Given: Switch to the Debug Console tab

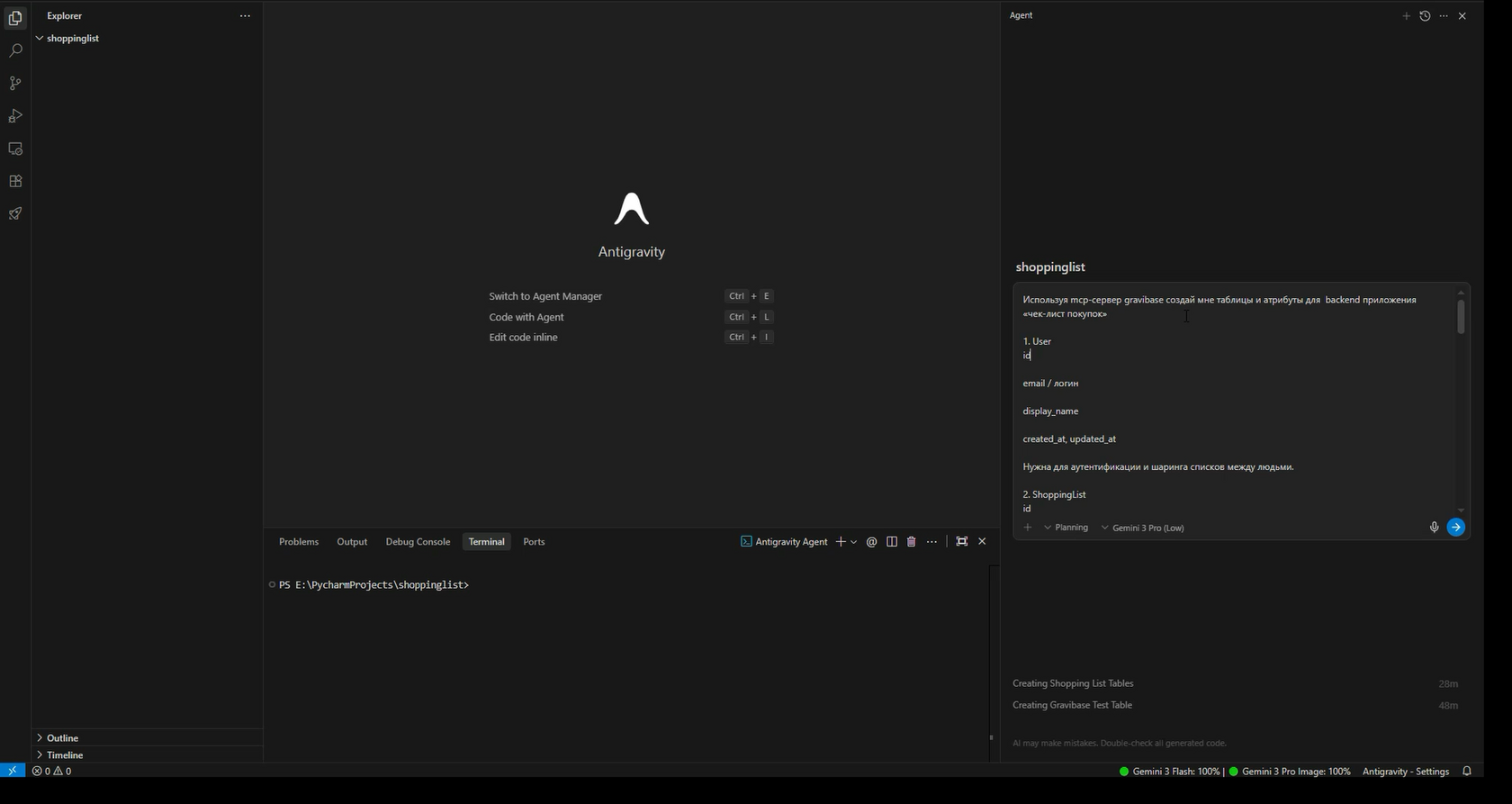Looking at the screenshot, I should tap(418, 541).
